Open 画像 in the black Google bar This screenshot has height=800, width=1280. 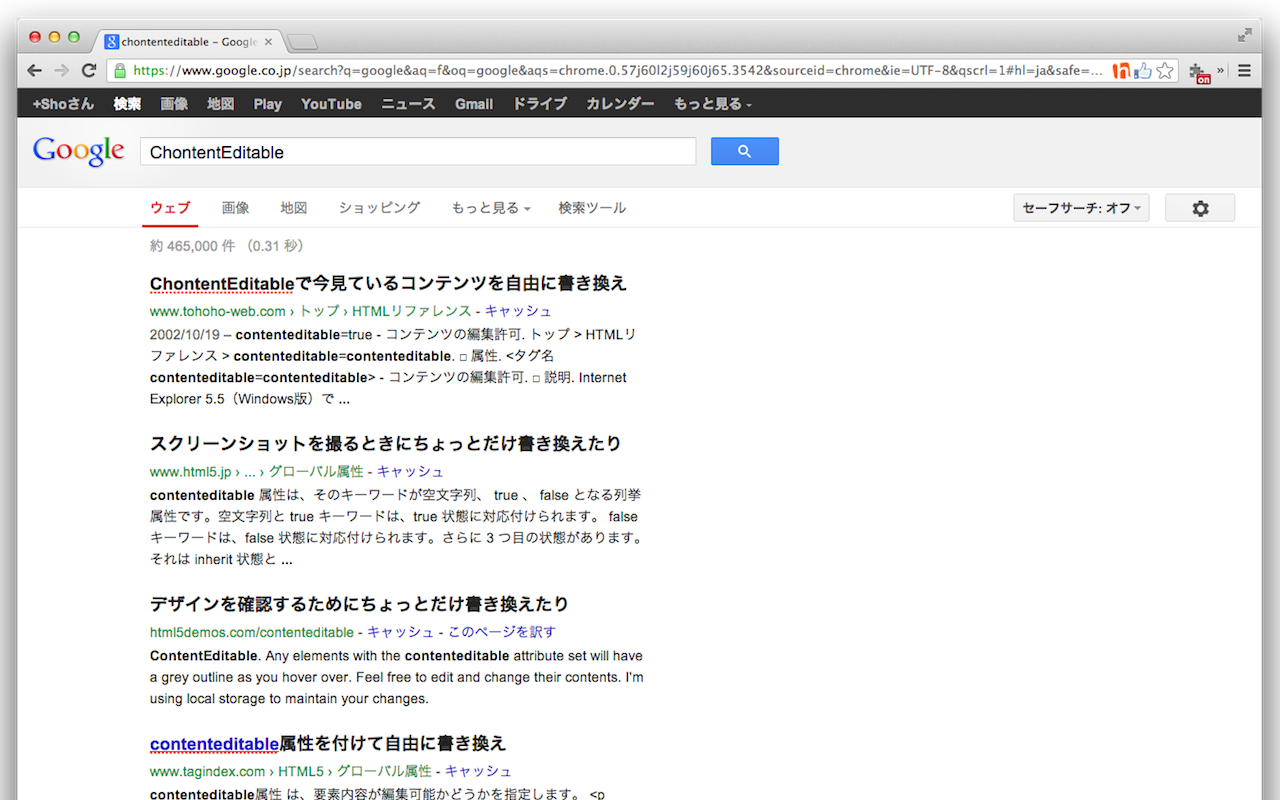174,104
